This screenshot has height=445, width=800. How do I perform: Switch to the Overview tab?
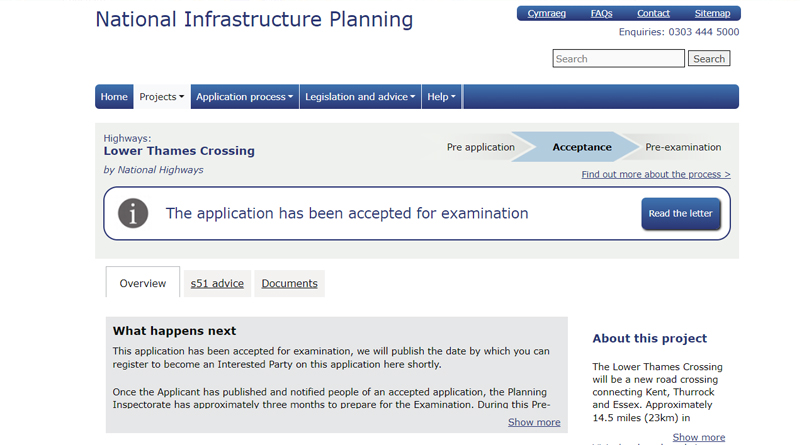click(x=143, y=283)
